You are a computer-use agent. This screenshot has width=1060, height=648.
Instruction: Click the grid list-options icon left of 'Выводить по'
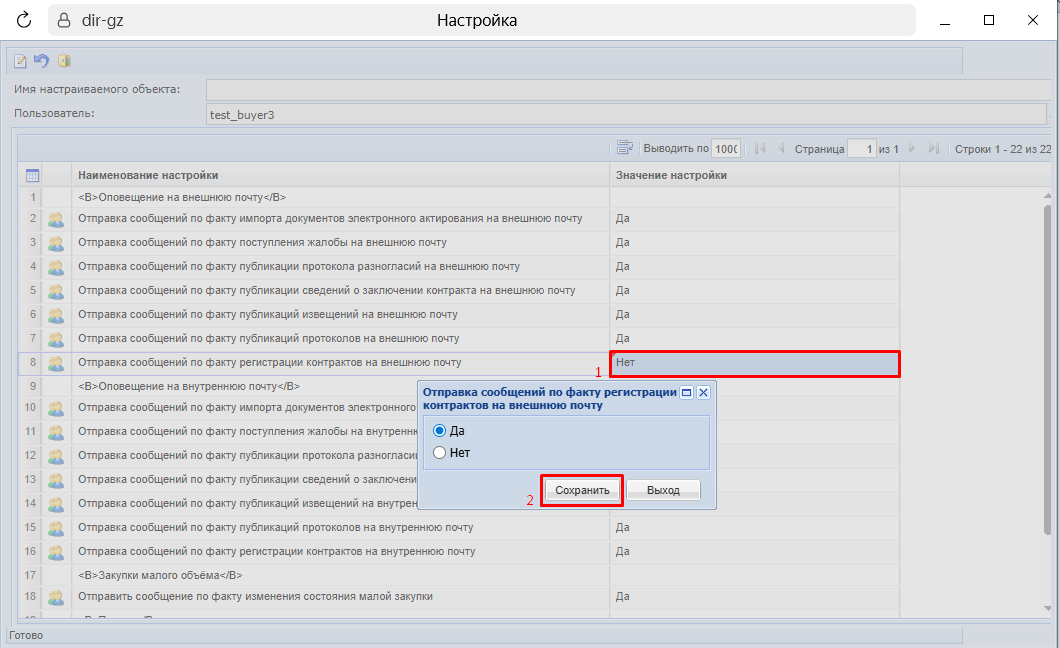625,148
